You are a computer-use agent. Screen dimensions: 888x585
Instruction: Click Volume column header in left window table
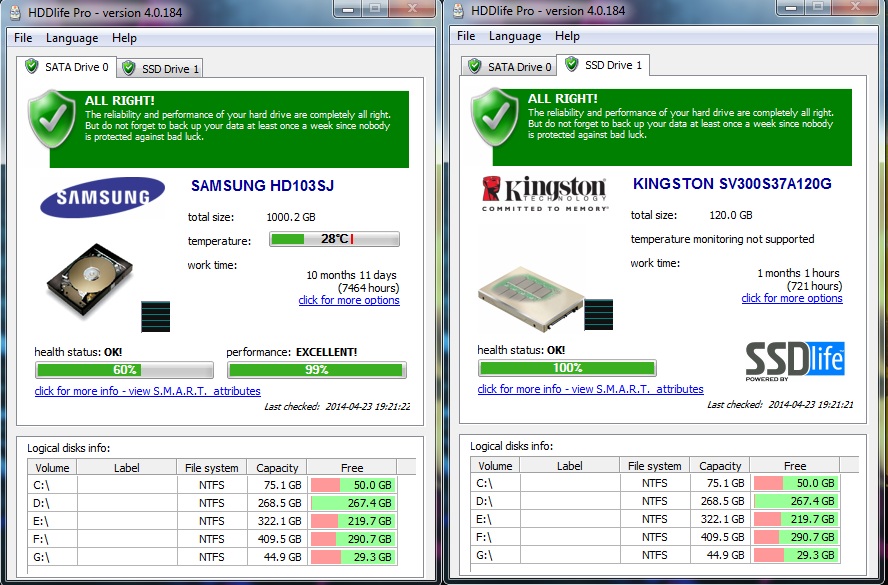(x=52, y=468)
